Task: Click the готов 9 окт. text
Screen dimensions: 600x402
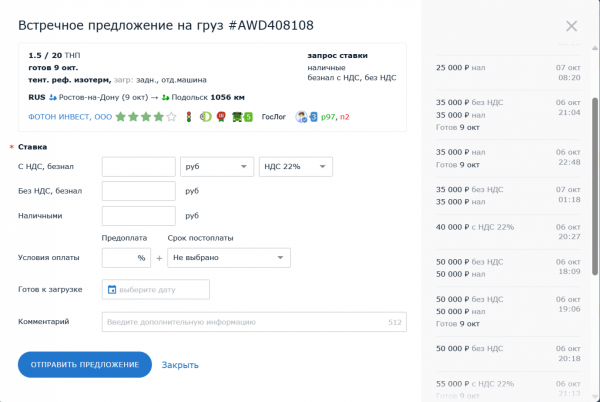Action: [53, 68]
